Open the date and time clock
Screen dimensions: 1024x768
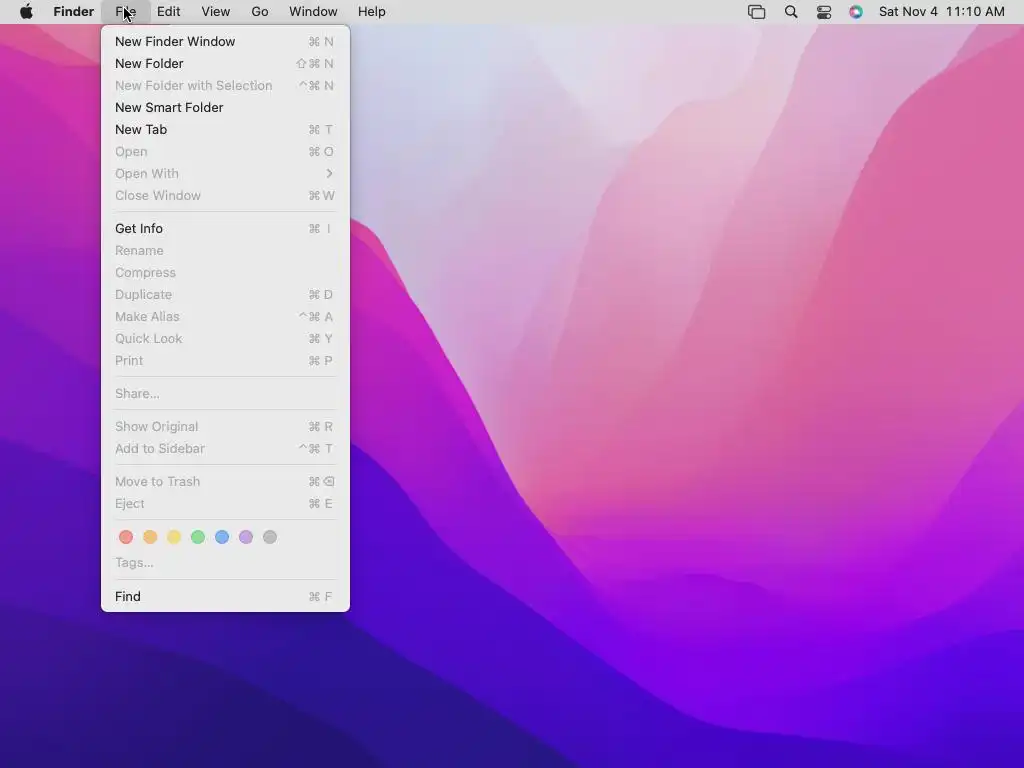click(942, 12)
